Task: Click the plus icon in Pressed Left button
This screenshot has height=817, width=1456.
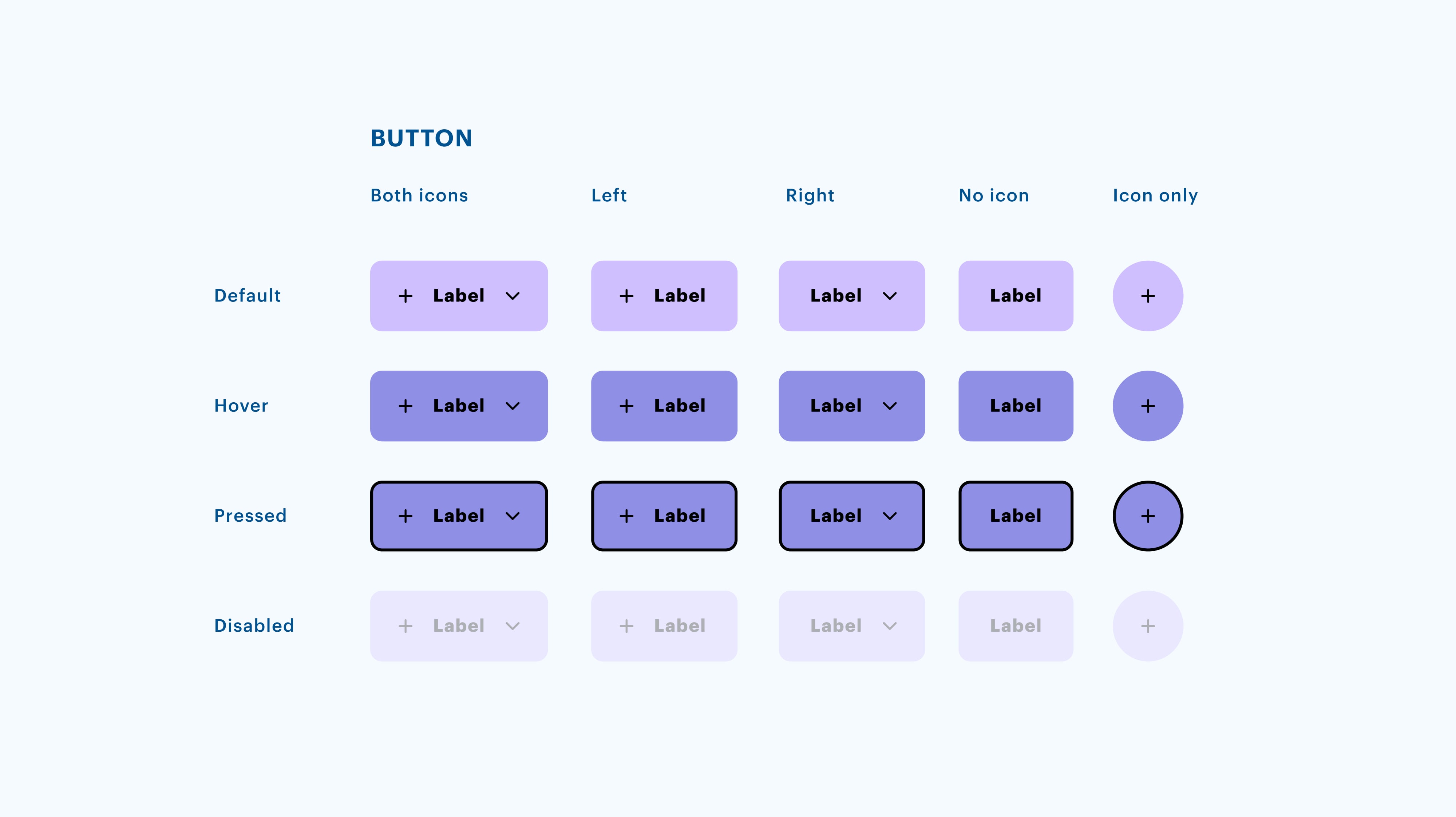Action: point(626,516)
